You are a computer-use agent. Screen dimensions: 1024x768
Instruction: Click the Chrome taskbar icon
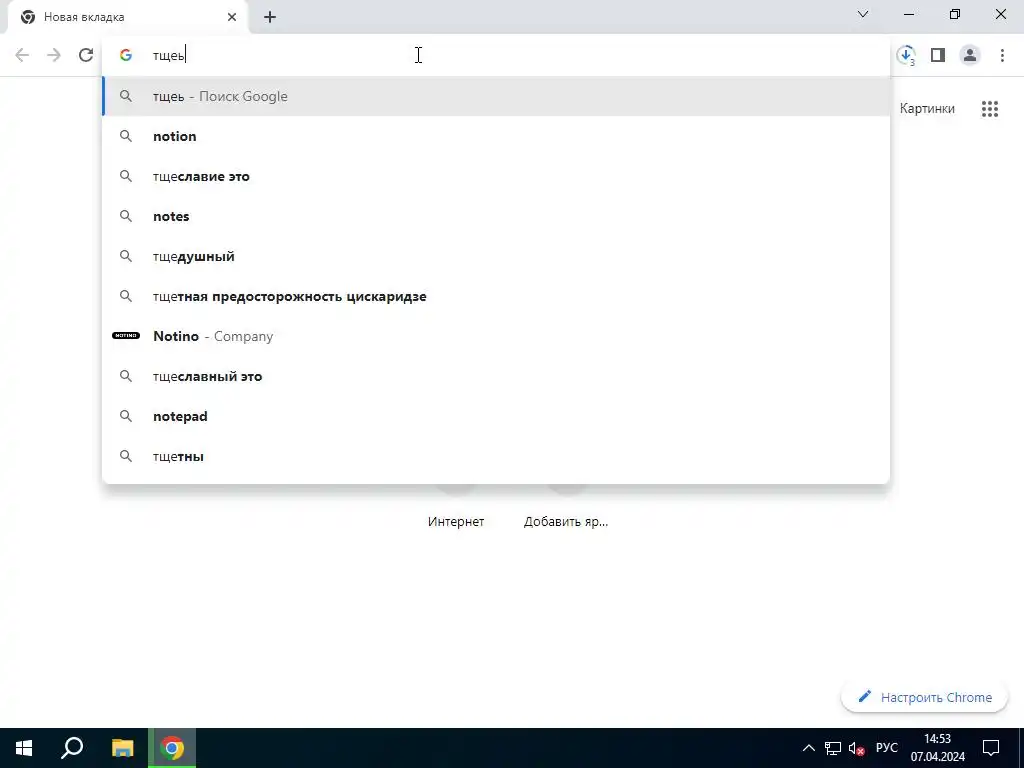tap(172, 748)
